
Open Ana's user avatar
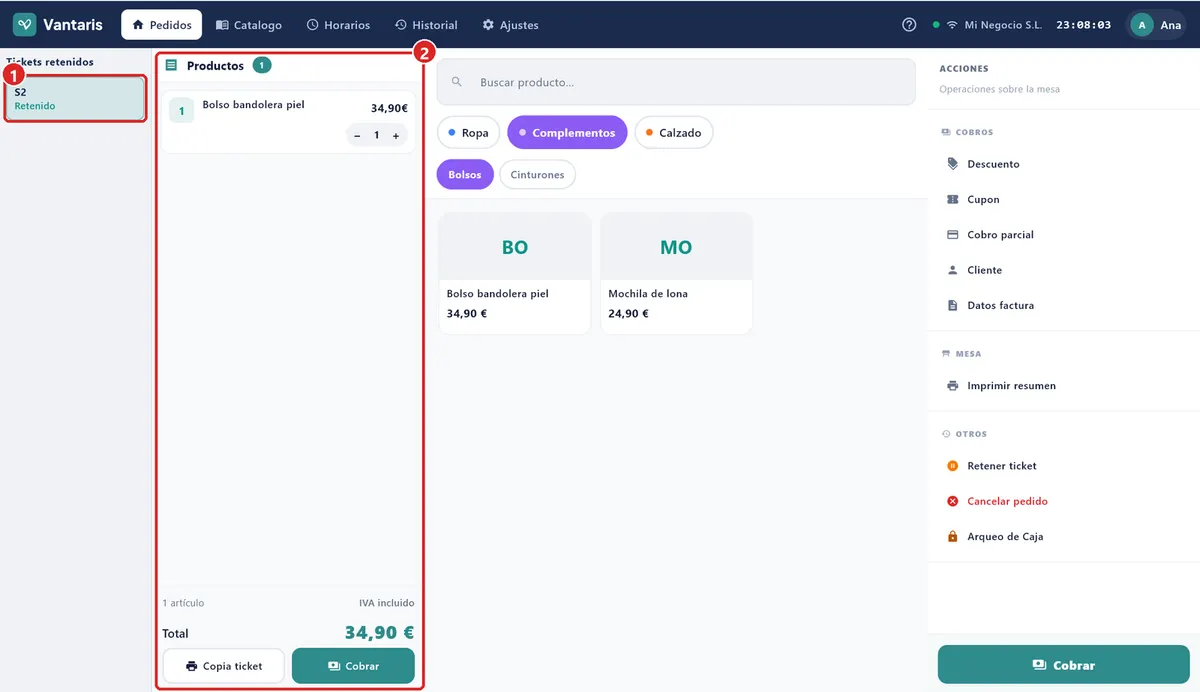point(1141,25)
